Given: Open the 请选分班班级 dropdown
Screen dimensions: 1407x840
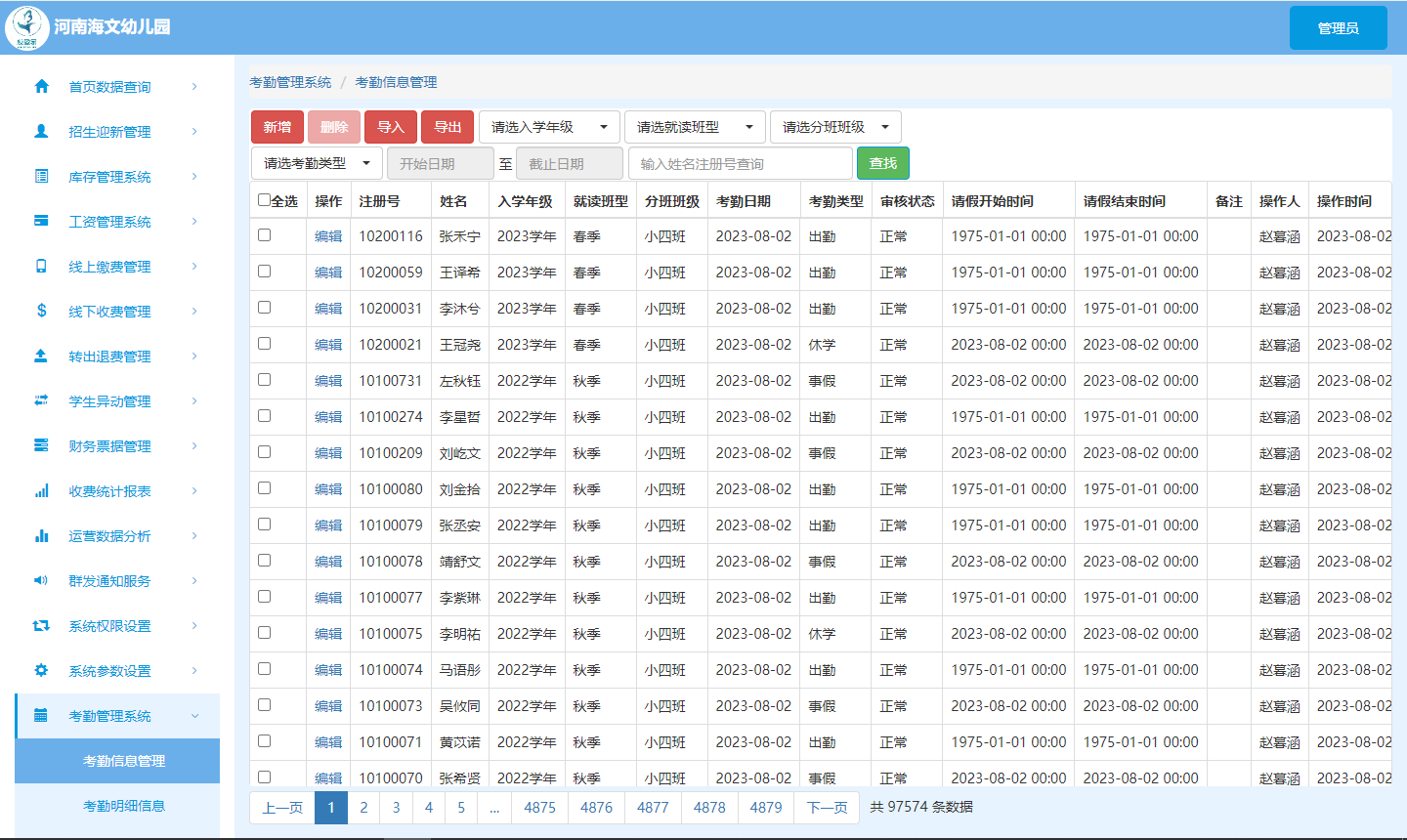Looking at the screenshot, I should 834,127.
